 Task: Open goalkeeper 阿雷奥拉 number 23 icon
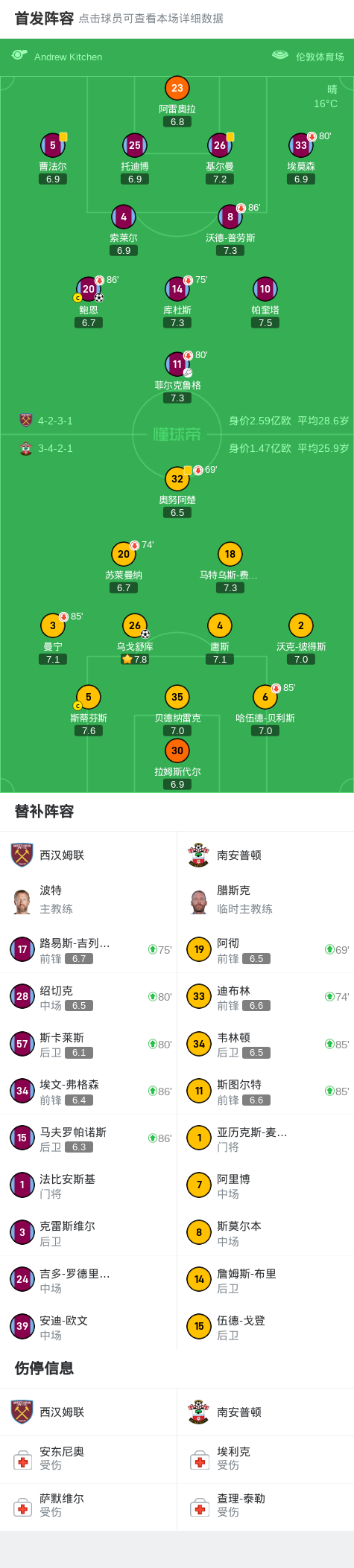(177, 88)
